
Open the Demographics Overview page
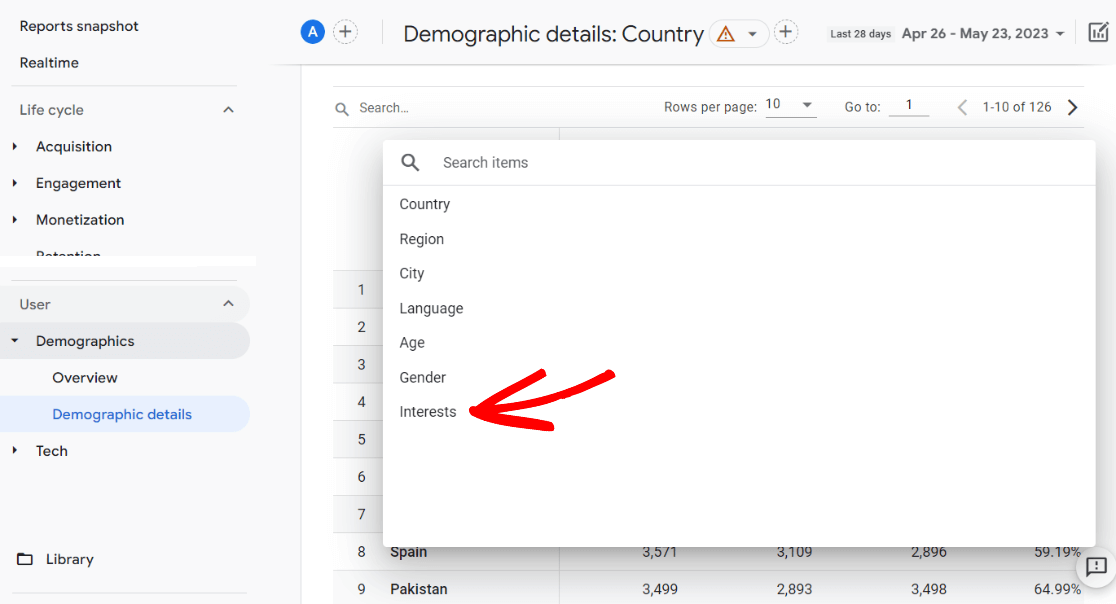85,377
